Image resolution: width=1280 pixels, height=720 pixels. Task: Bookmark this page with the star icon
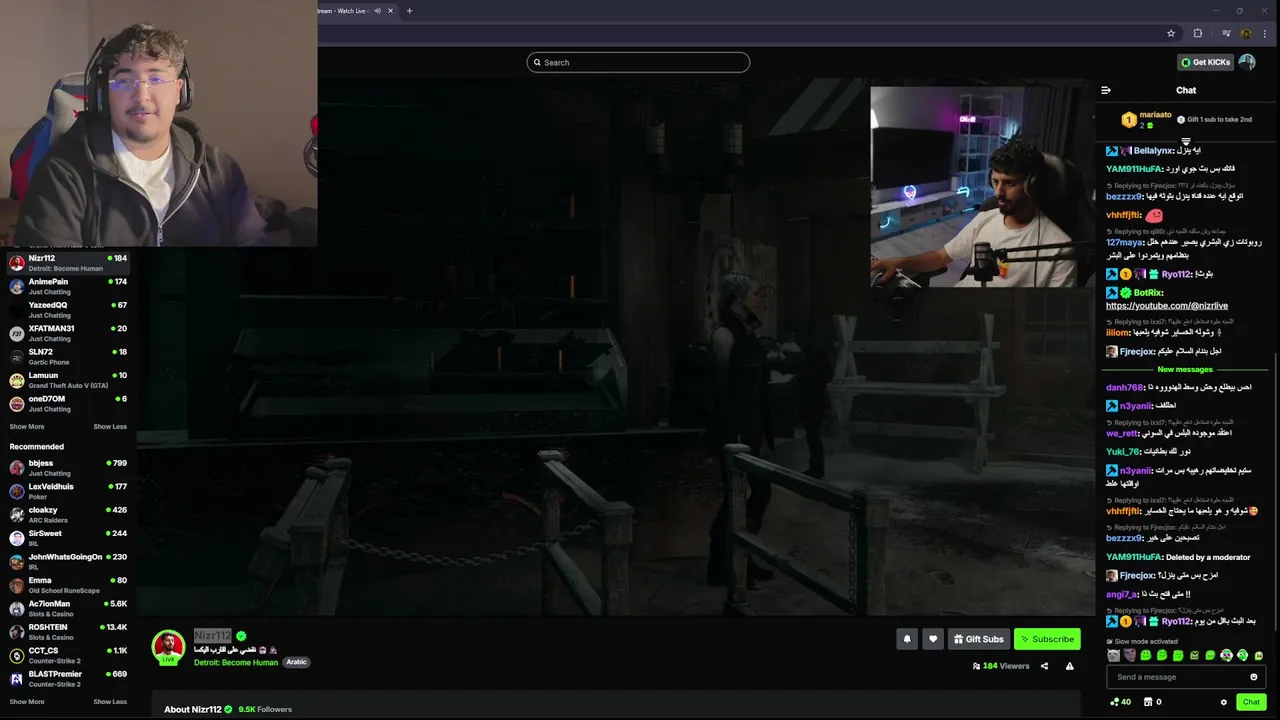[1171, 33]
